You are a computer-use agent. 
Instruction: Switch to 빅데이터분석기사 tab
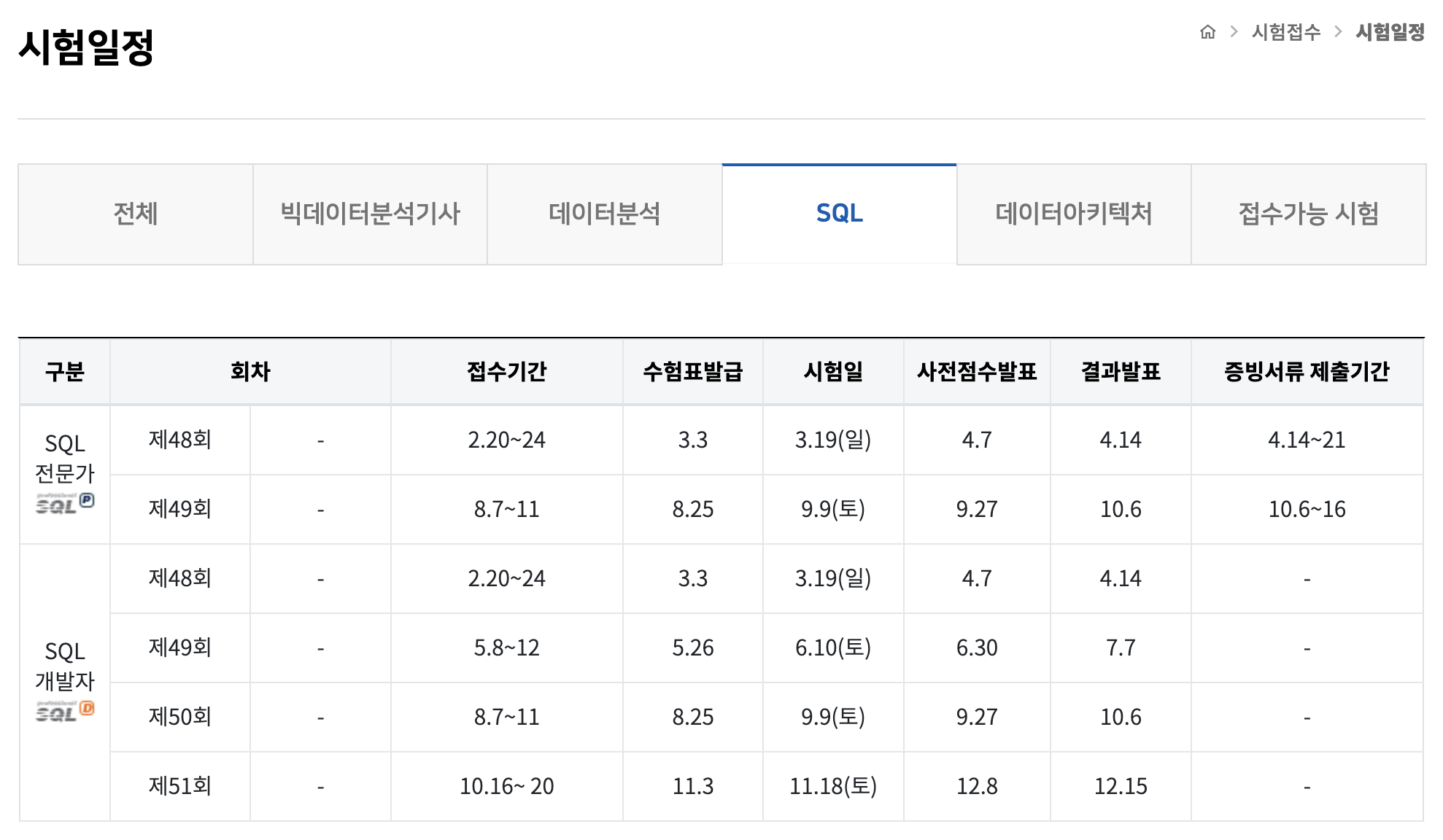coord(370,214)
